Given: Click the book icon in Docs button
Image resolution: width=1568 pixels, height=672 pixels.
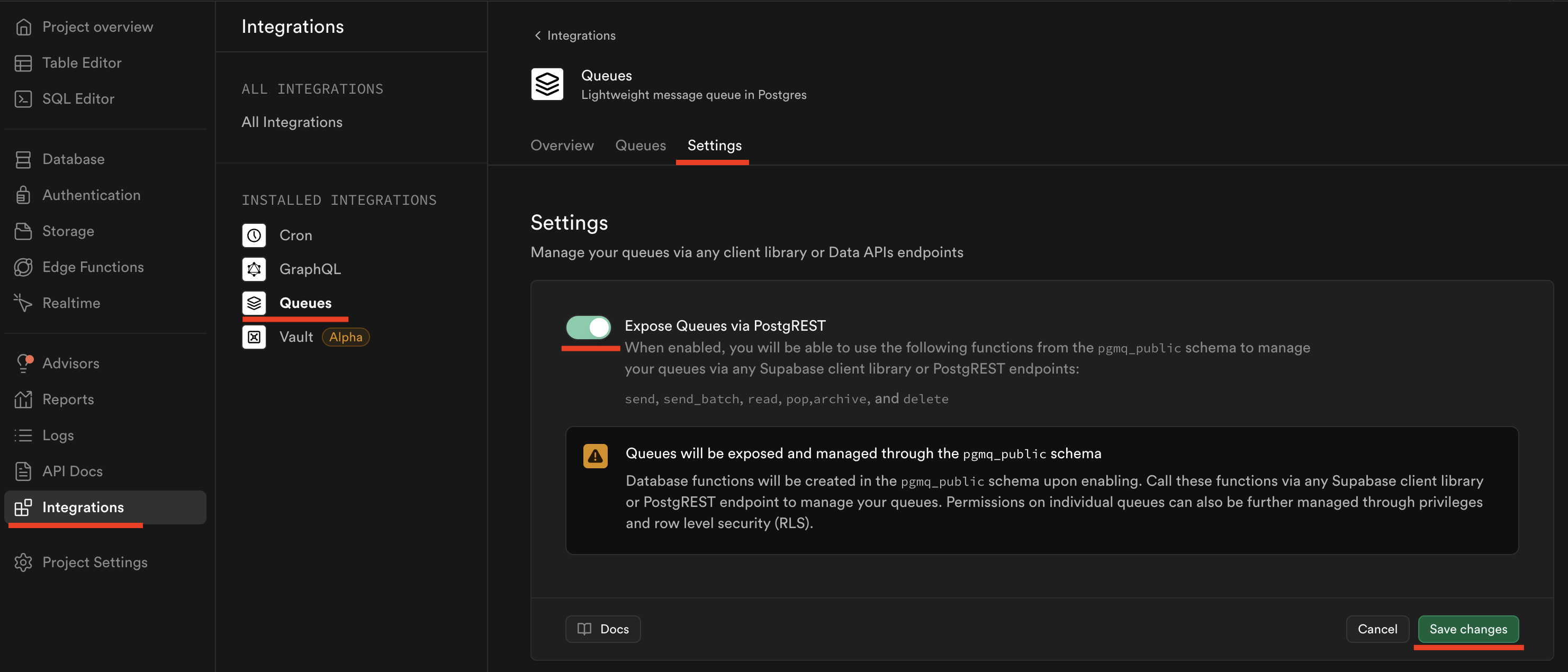Looking at the screenshot, I should point(584,629).
